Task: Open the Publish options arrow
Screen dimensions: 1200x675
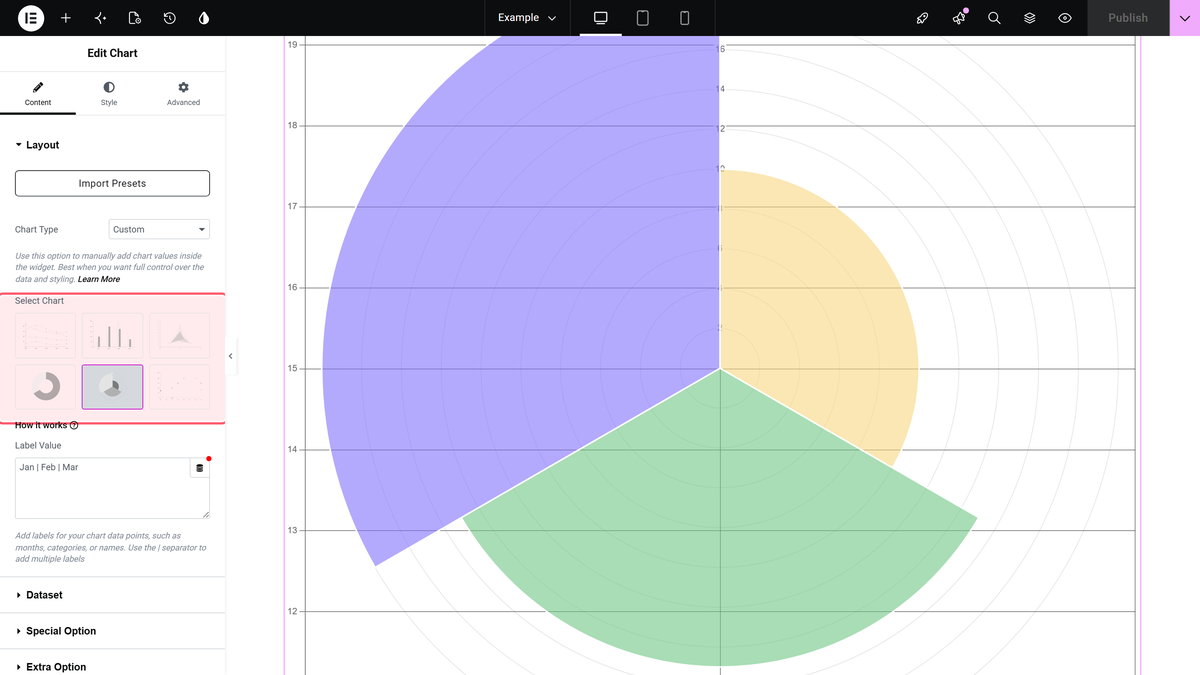Action: (1185, 18)
